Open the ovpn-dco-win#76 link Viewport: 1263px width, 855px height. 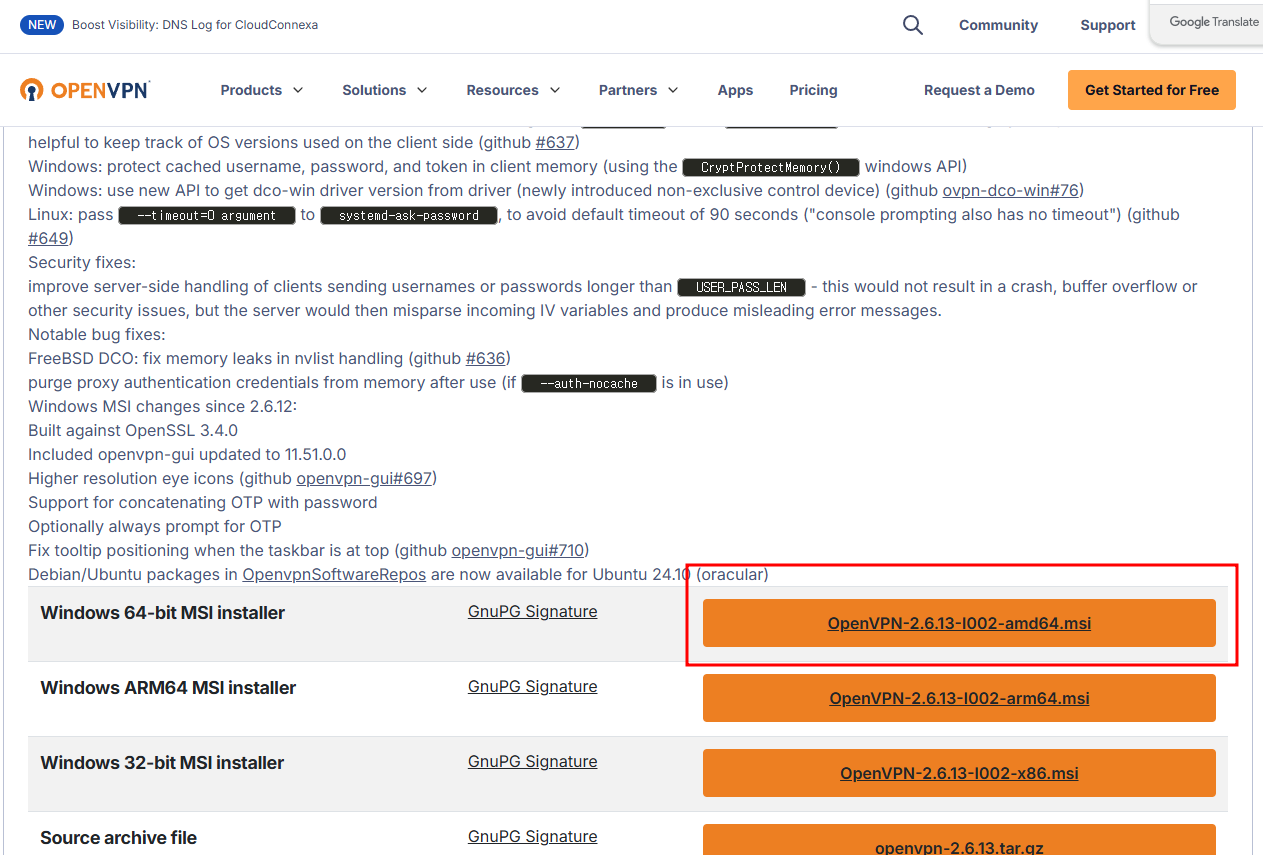[x=1010, y=190]
